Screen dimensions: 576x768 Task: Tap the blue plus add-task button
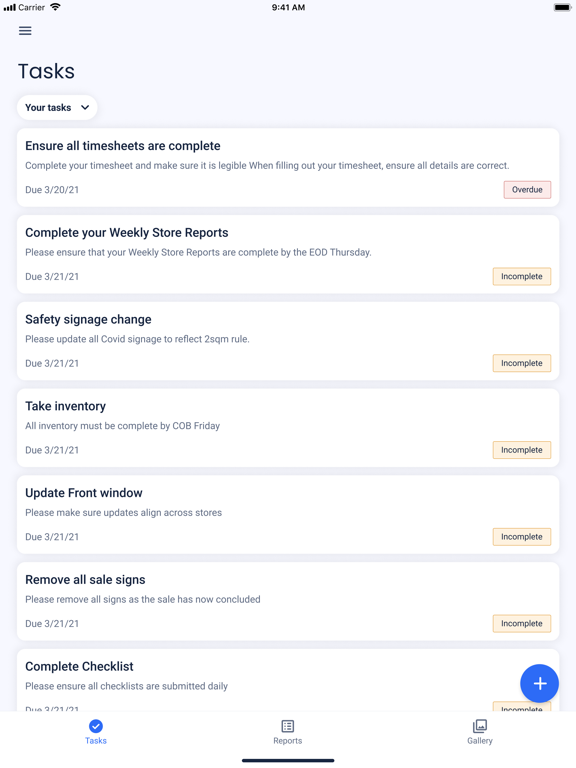tap(539, 683)
